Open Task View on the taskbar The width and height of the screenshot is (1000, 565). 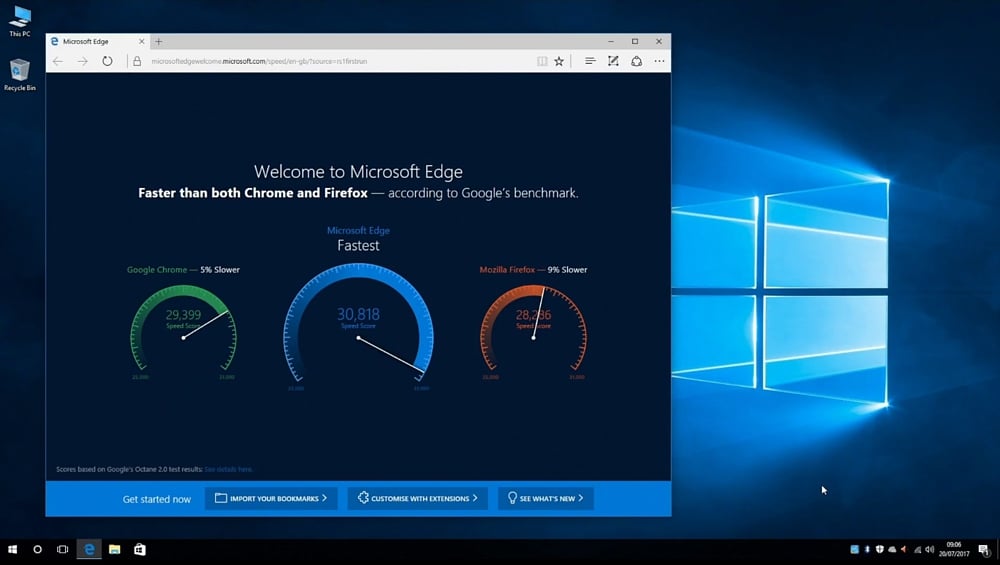pyautogui.click(x=62, y=549)
